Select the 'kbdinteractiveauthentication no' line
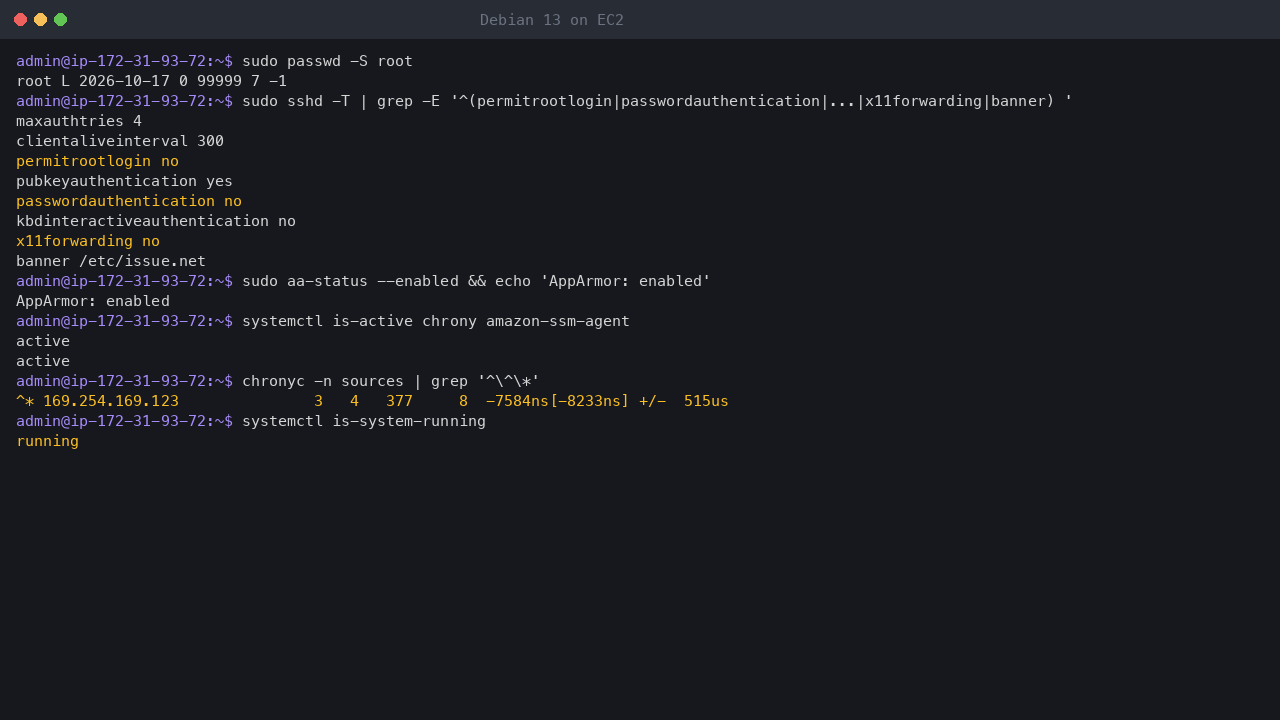The height and width of the screenshot is (720, 1280). click(x=156, y=221)
